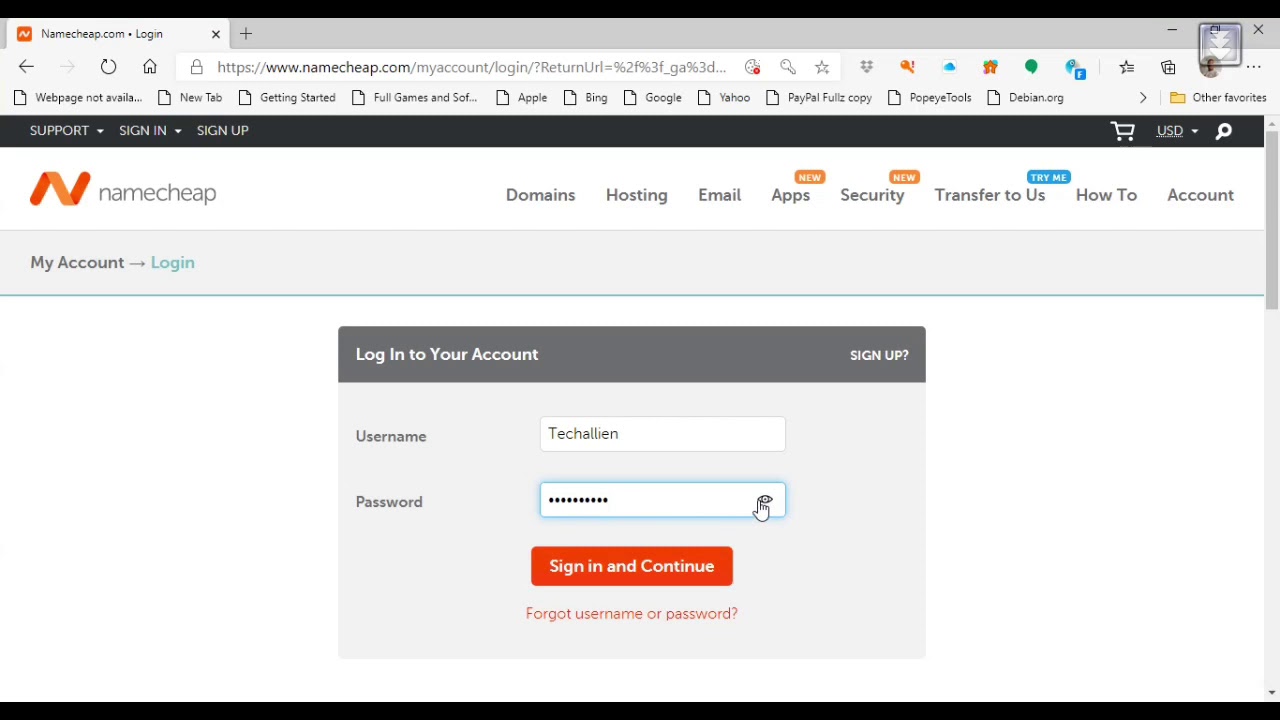Click SIGN UP in the top bar
Image resolution: width=1280 pixels, height=720 pixels.
click(222, 131)
